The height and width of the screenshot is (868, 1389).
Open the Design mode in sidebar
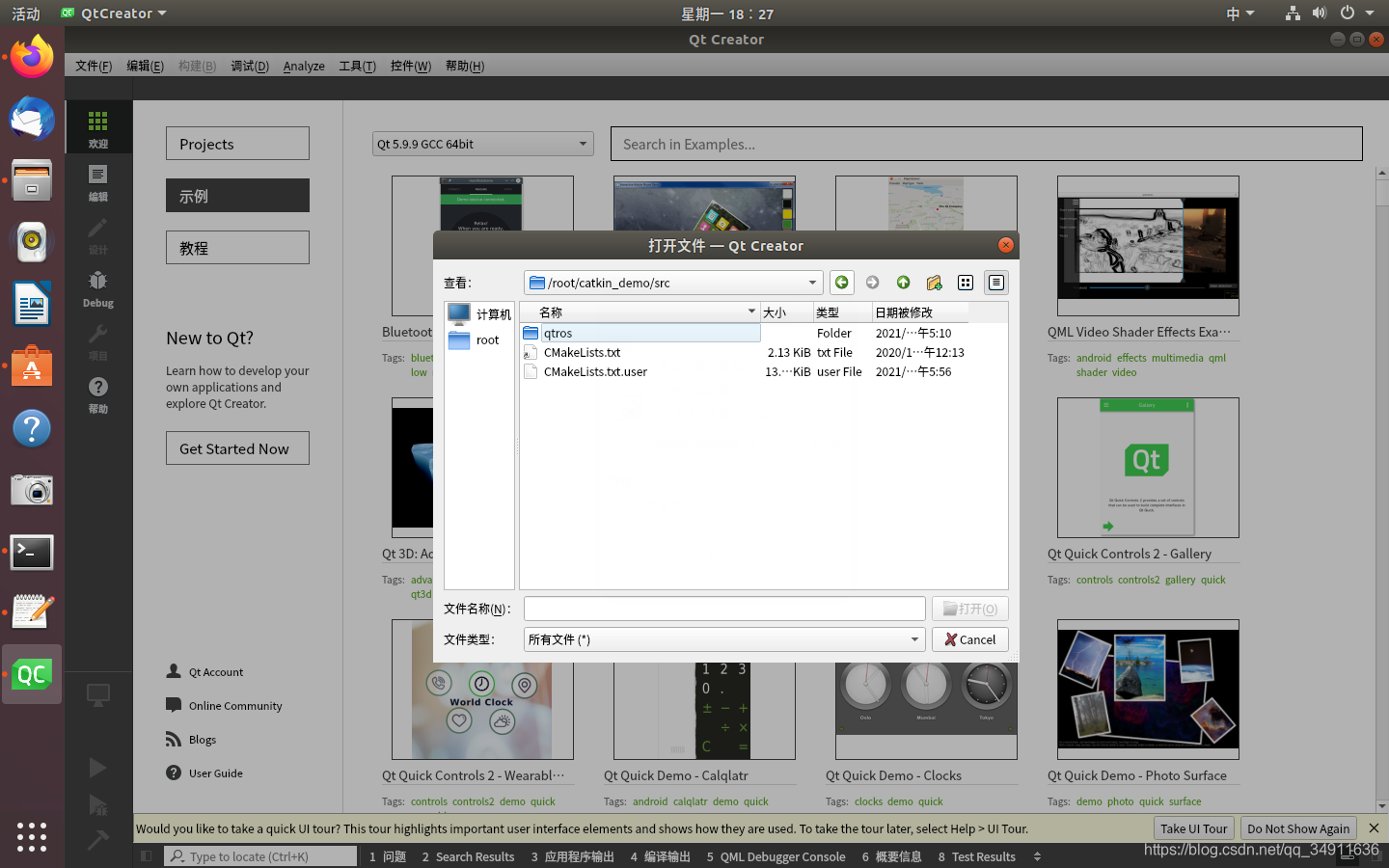(x=98, y=234)
